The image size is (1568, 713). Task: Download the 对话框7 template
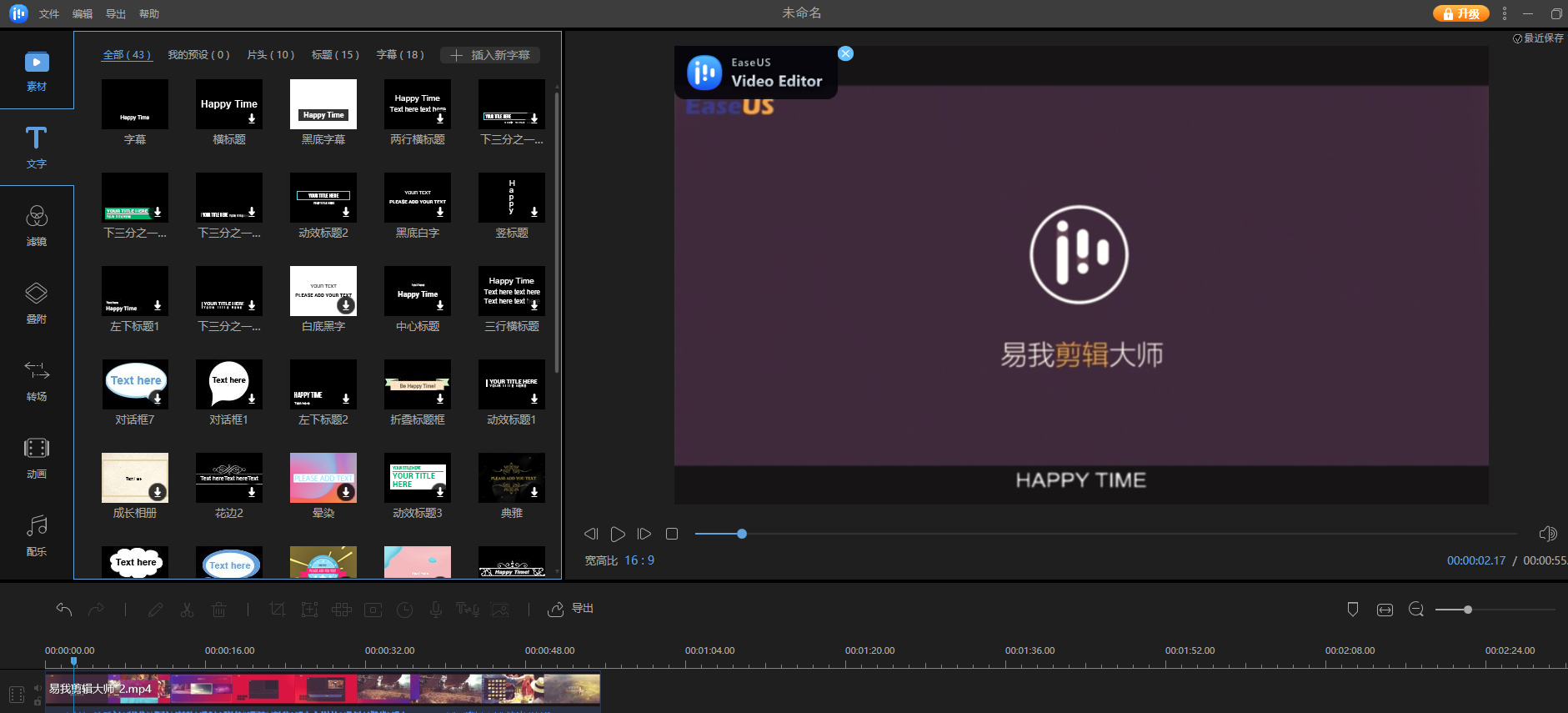(158, 399)
